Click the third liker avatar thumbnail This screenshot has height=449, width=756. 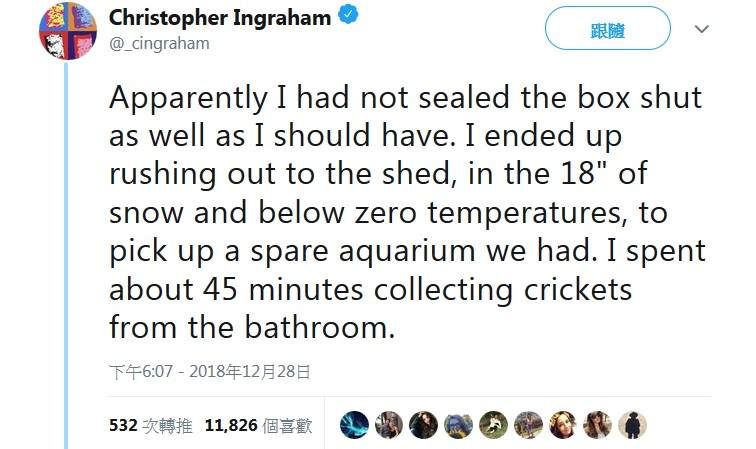[424, 425]
